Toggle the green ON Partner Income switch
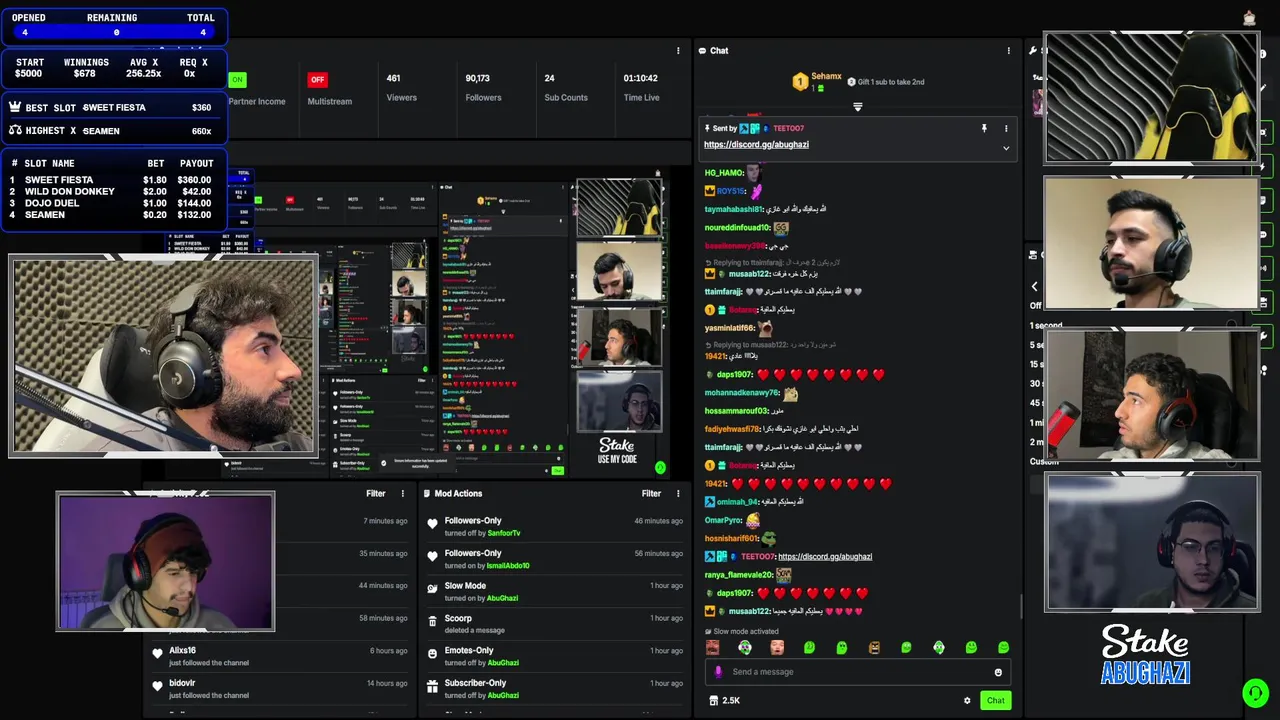The width and height of the screenshot is (1280, 720). [237, 80]
